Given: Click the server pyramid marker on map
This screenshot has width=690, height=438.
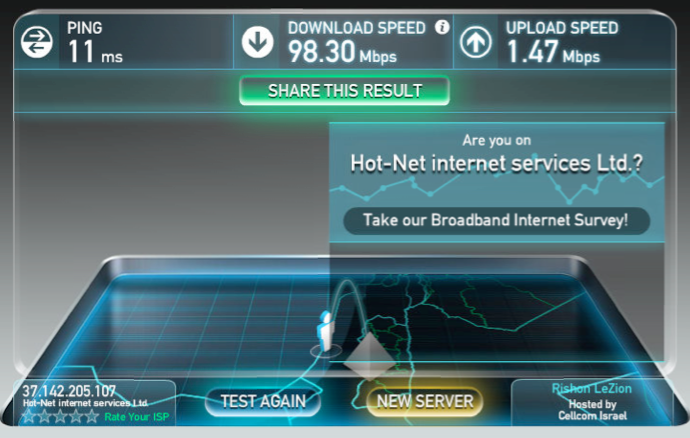Looking at the screenshot, I should (370, 357).
